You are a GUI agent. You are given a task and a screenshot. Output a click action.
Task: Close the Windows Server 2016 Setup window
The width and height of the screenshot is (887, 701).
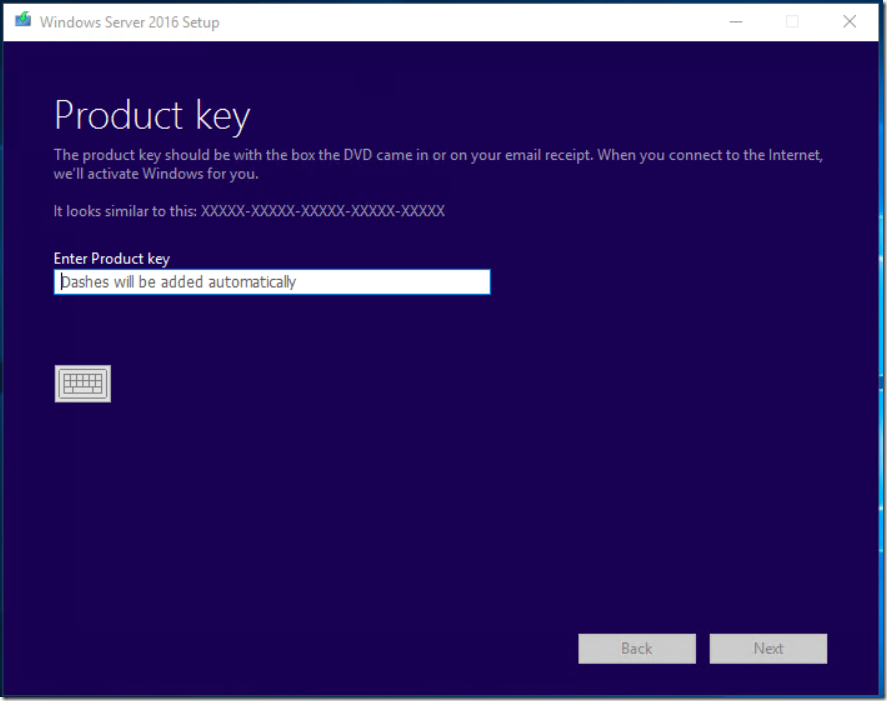[850, 21]
